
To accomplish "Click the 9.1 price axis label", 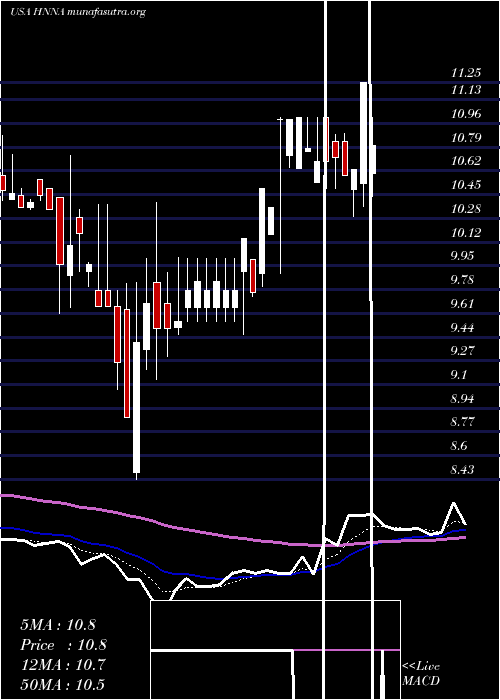I will pyautogui.click(x=459, y=375).
